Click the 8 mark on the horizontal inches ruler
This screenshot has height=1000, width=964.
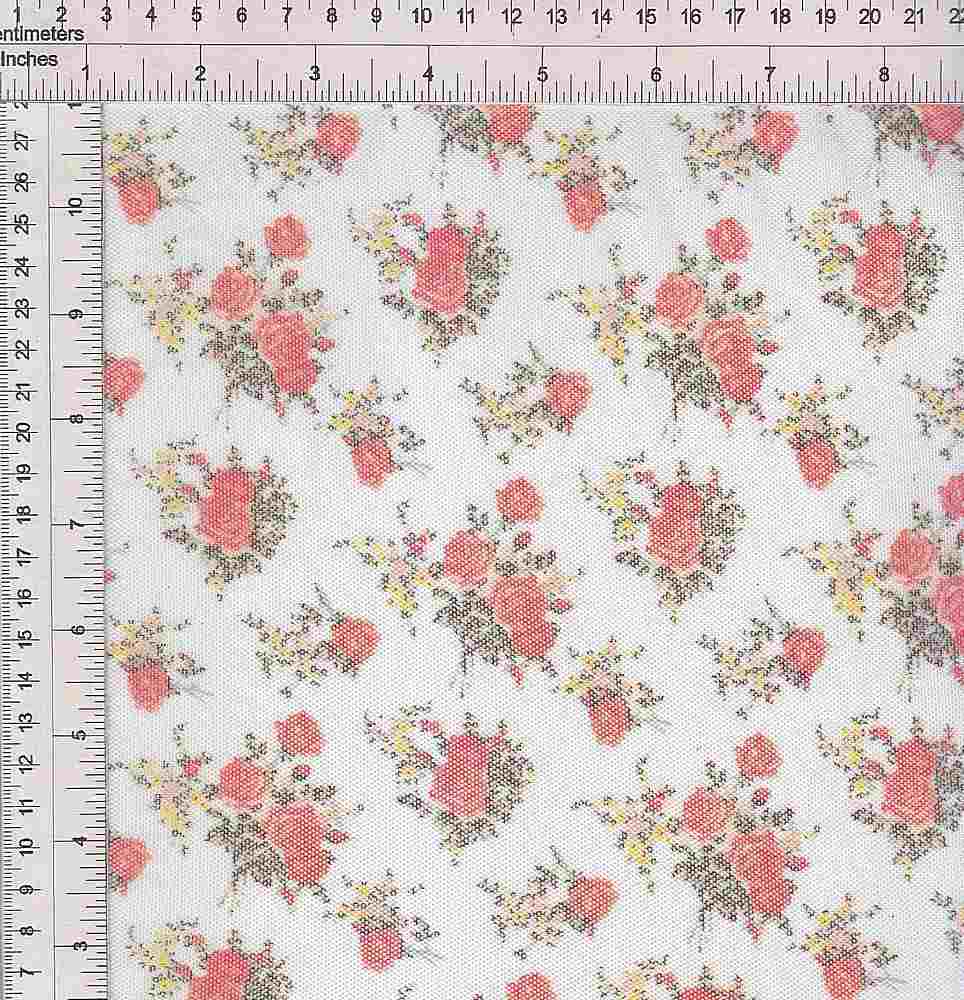pyautogui.click(x=884, y=75)
